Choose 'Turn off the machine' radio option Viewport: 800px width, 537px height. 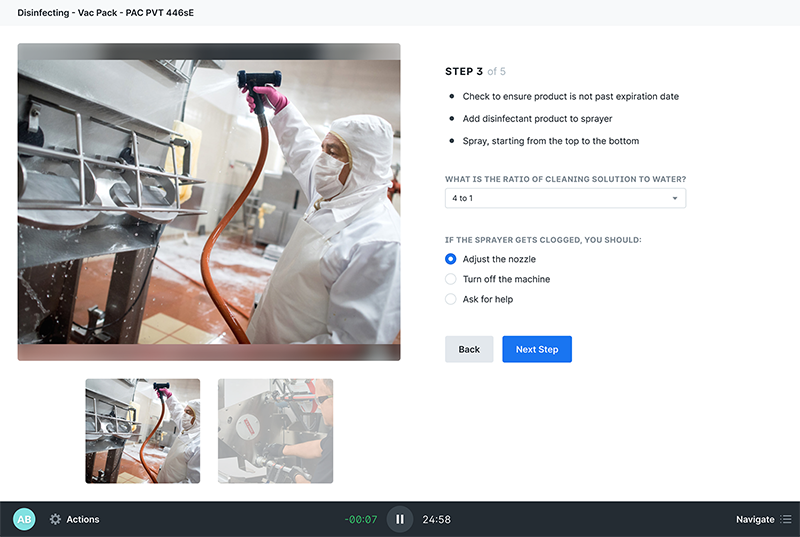pyautogui.click(x=451, y=279)
